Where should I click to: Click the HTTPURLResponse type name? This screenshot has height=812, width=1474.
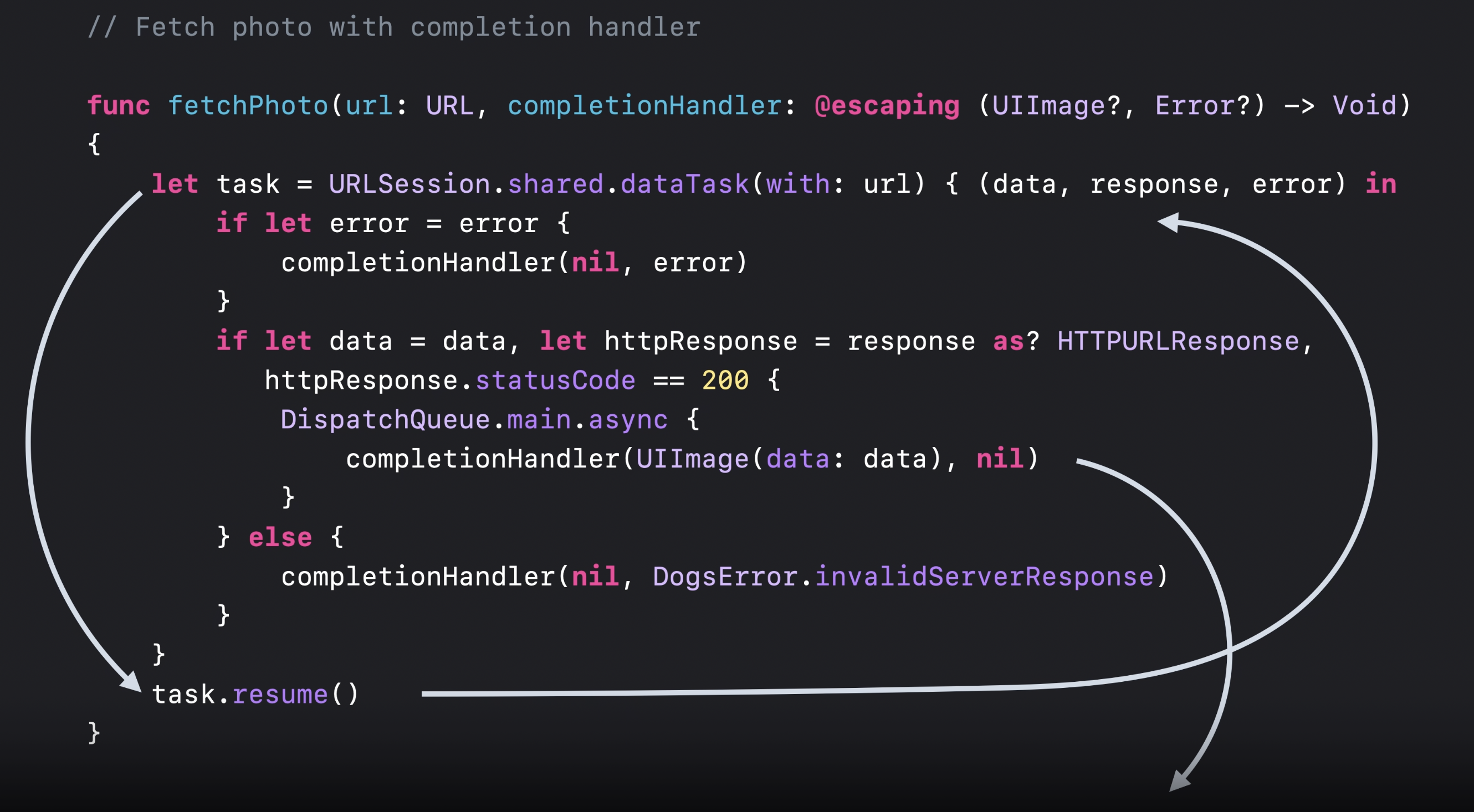pos(1178,341)
